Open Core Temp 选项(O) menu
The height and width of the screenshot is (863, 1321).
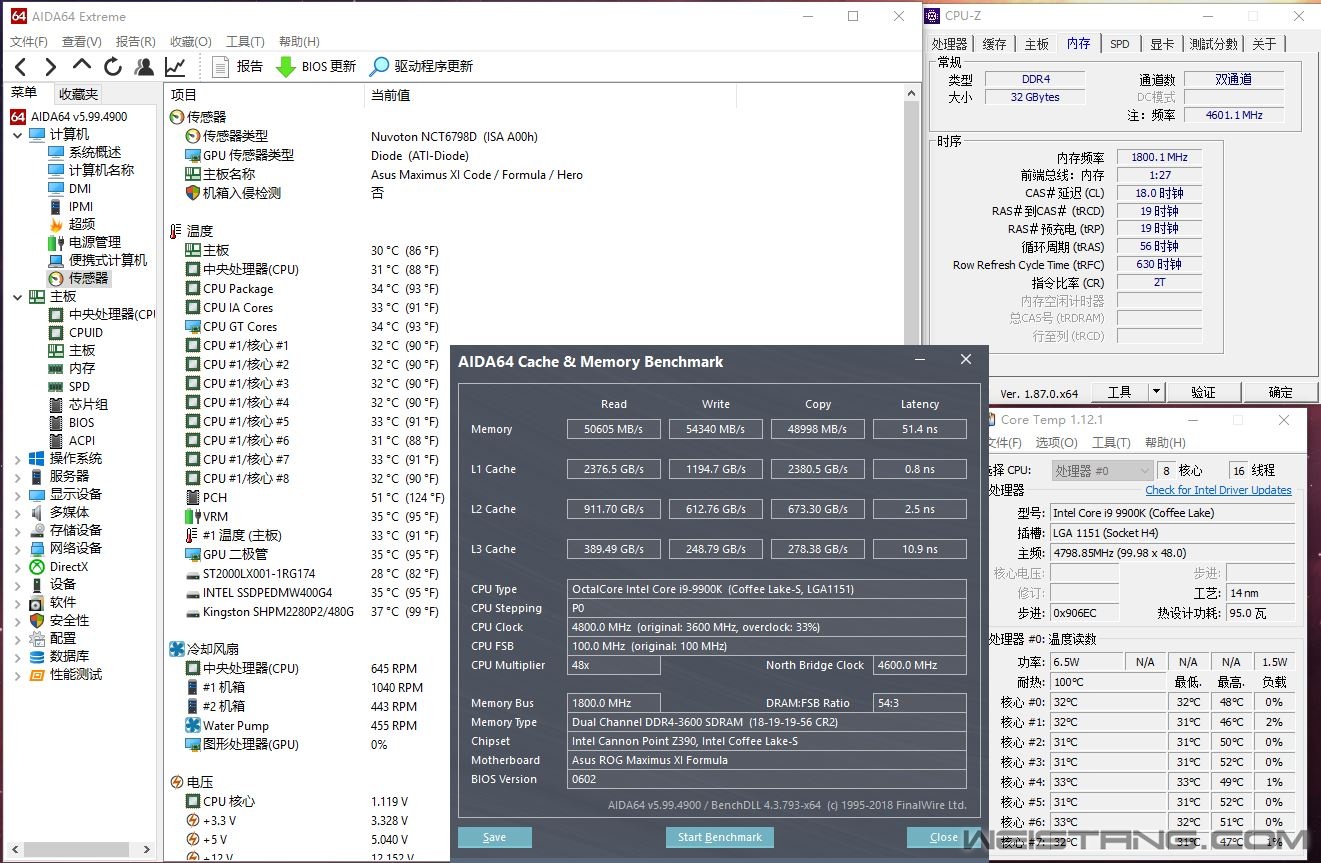click(1056, 442)
